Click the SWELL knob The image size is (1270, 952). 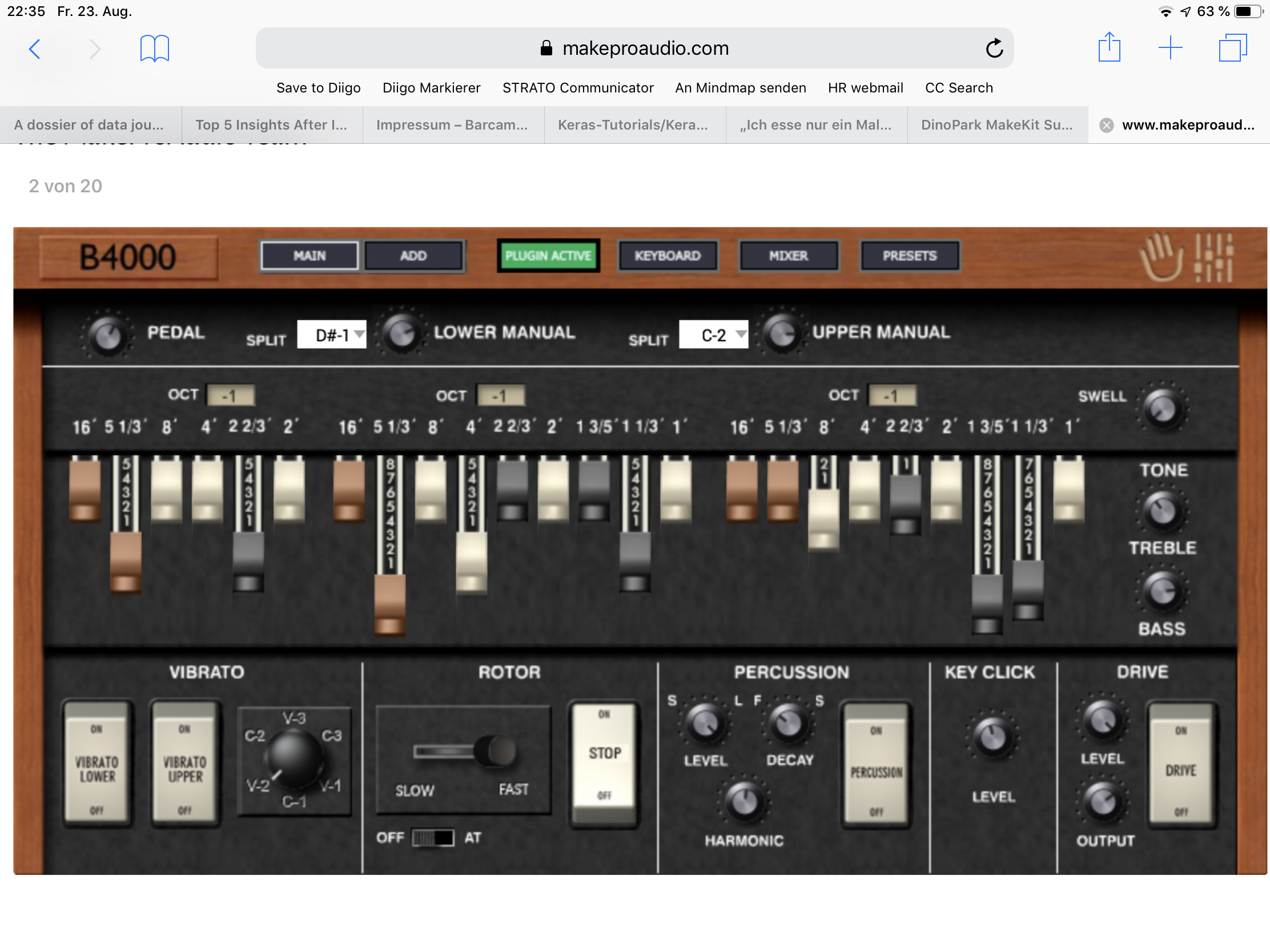point(1163,408)
